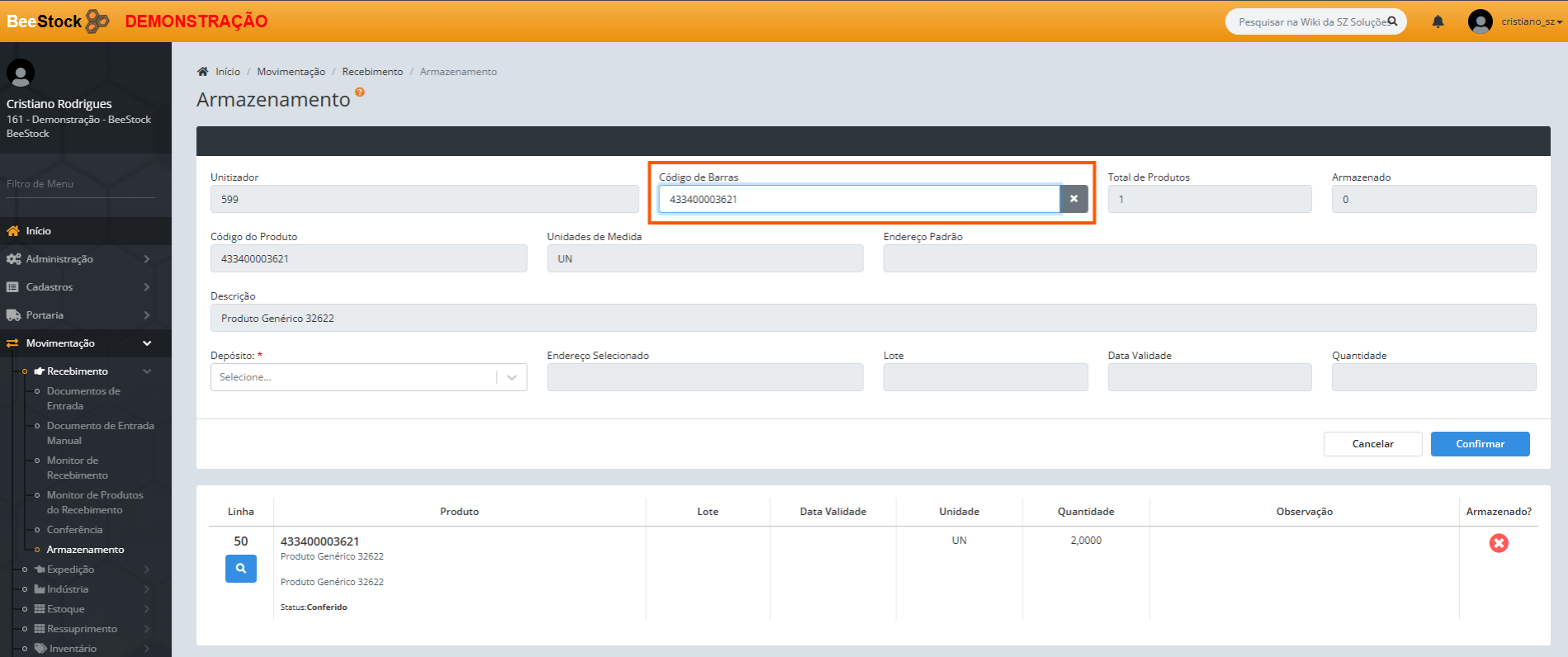1568x657 pixels.
Task: Open Conferência in the sidebar
Action: (74, 530)
